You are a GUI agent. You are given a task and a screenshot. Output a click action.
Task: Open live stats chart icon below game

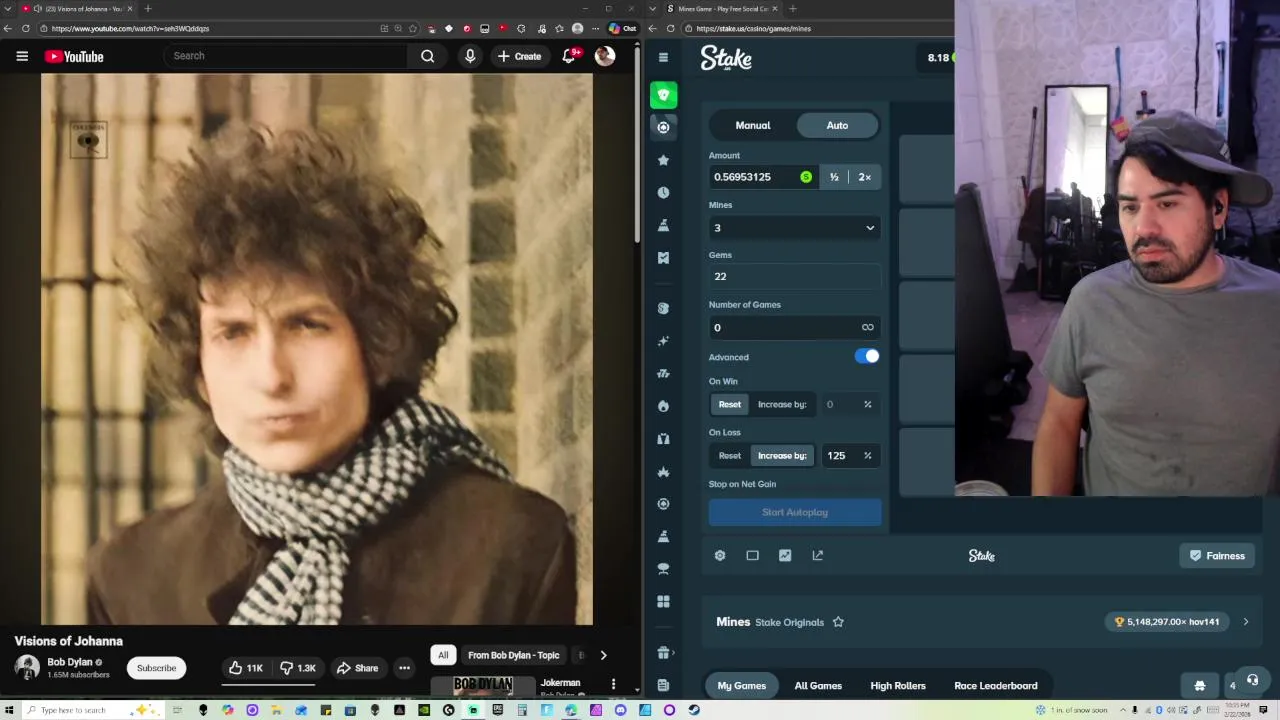pyautogui.click(x=785, y=555)
